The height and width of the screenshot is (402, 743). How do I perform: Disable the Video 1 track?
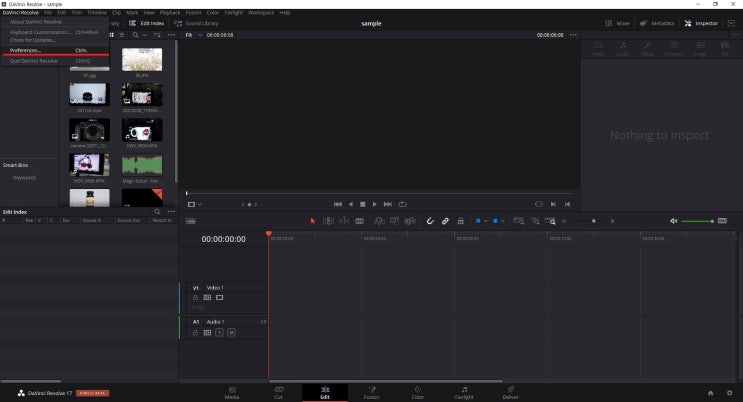(x=219, y=298)
